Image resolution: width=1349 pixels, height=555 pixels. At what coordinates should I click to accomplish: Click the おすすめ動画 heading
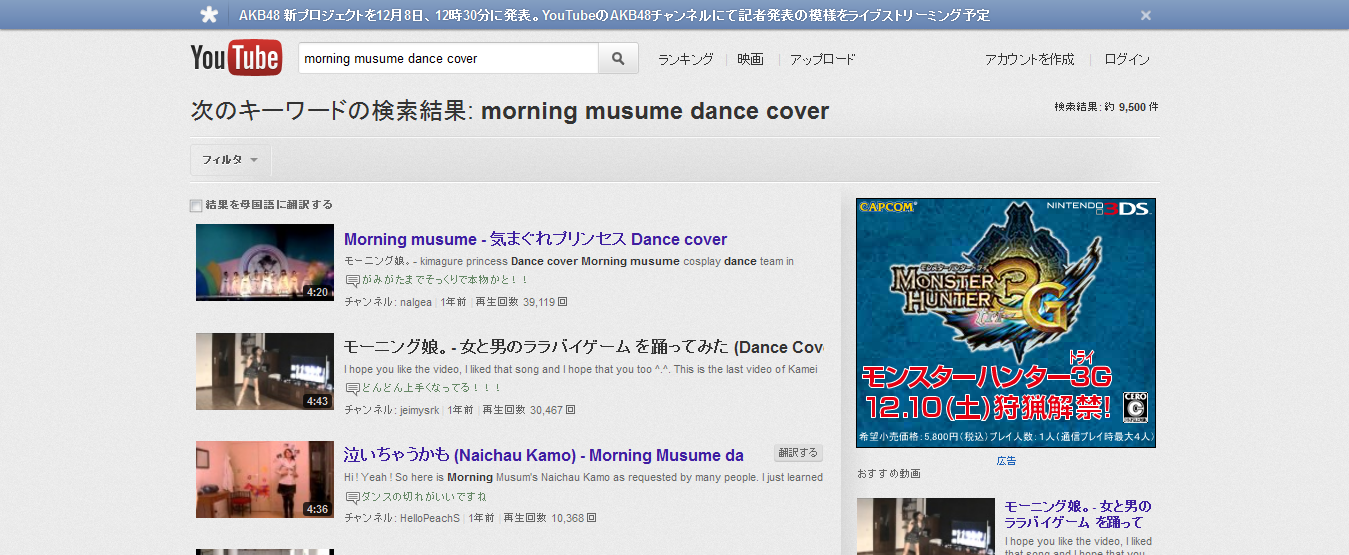889,473
